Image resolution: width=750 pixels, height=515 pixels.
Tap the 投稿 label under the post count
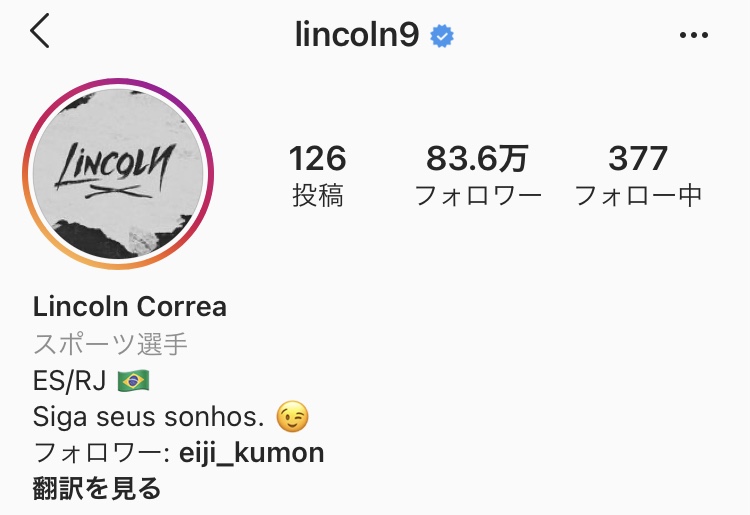pos(318,195)
